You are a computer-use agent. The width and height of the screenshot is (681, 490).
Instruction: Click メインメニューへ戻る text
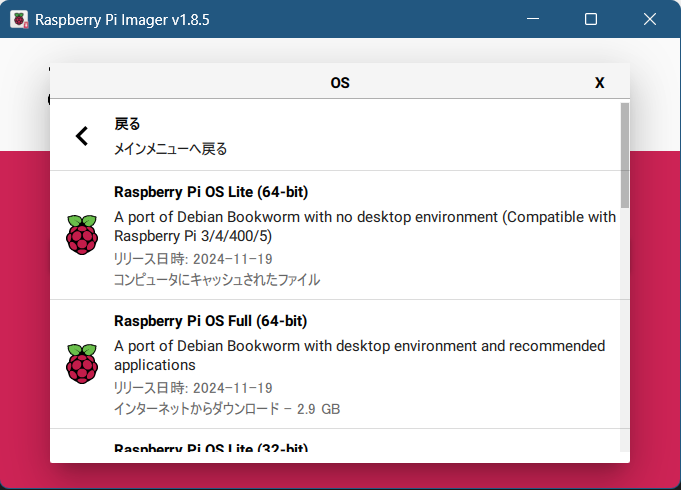pos(170,149)
